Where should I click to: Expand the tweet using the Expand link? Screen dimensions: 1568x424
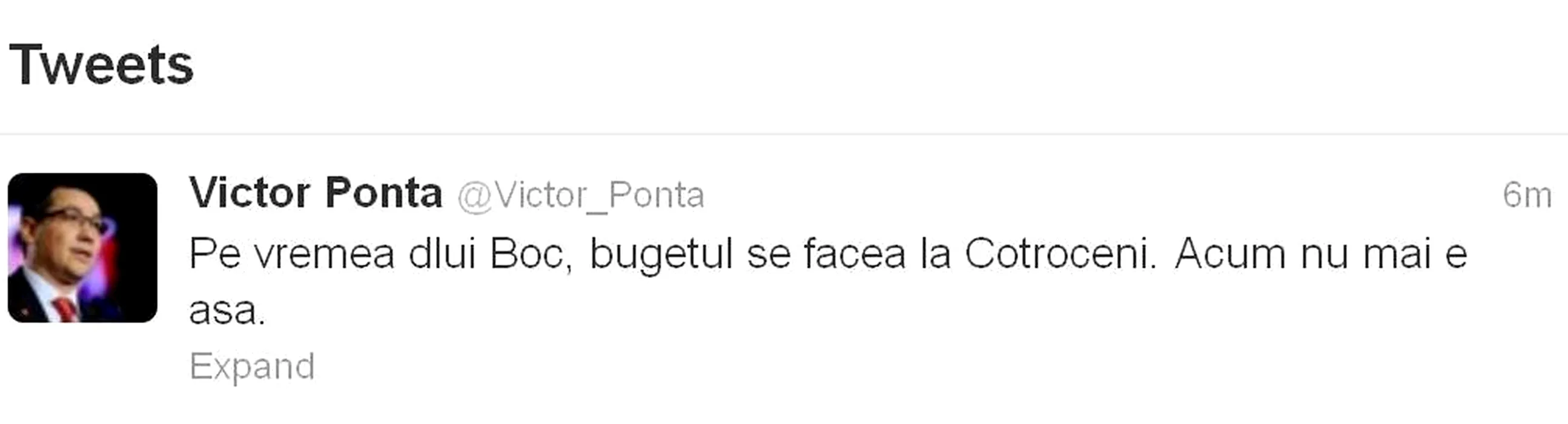point(252,367)
